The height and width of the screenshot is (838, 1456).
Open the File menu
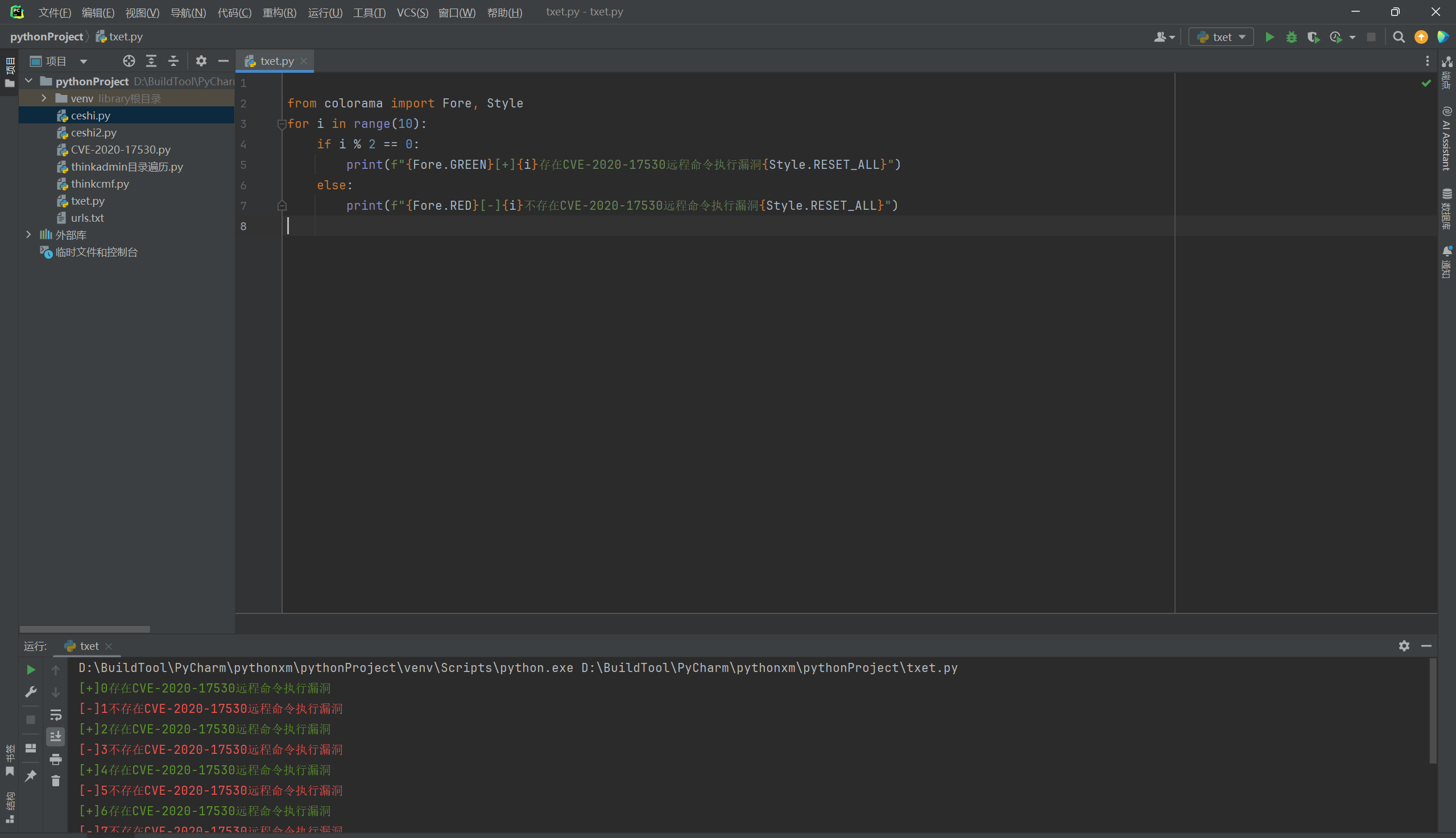click(x=55, y=12)
